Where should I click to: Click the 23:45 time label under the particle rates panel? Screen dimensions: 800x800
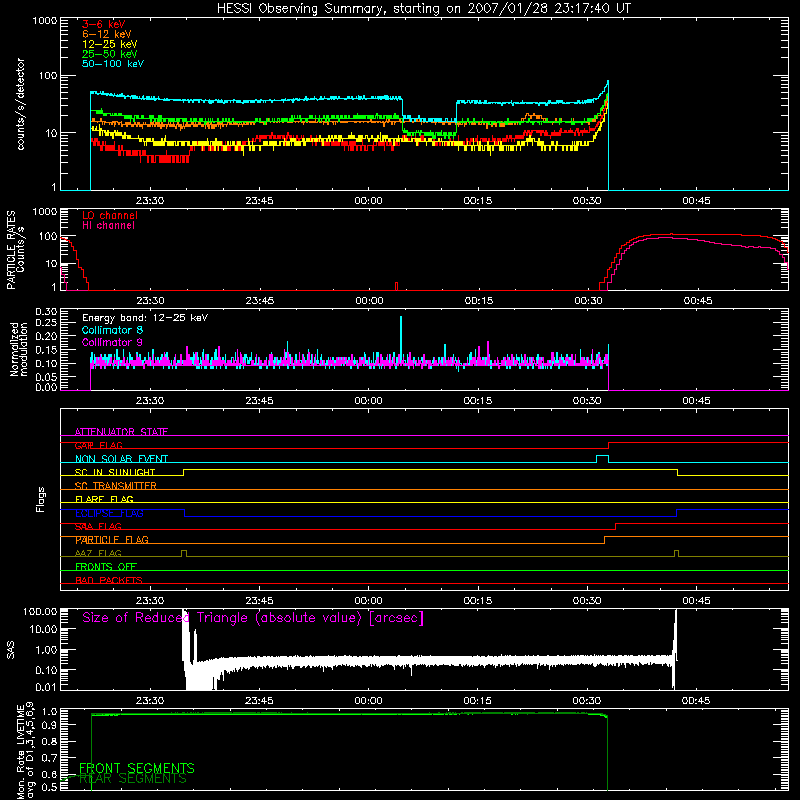pos(260,301)
